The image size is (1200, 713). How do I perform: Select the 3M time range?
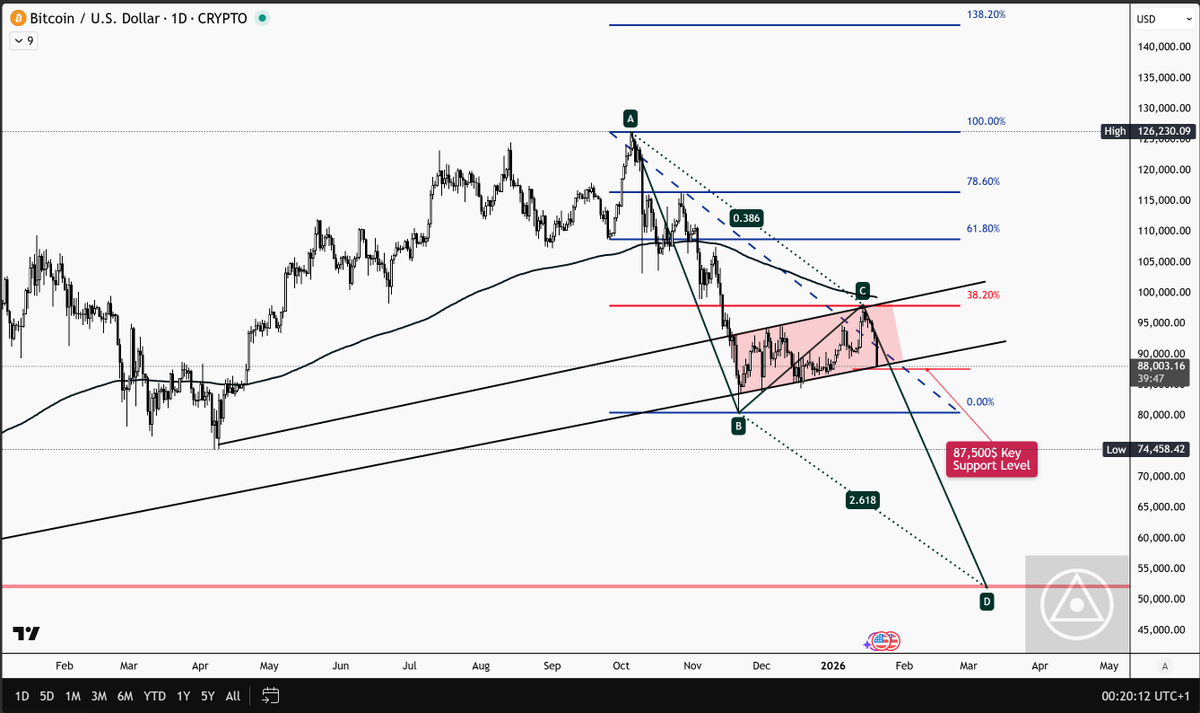point(99,694)
